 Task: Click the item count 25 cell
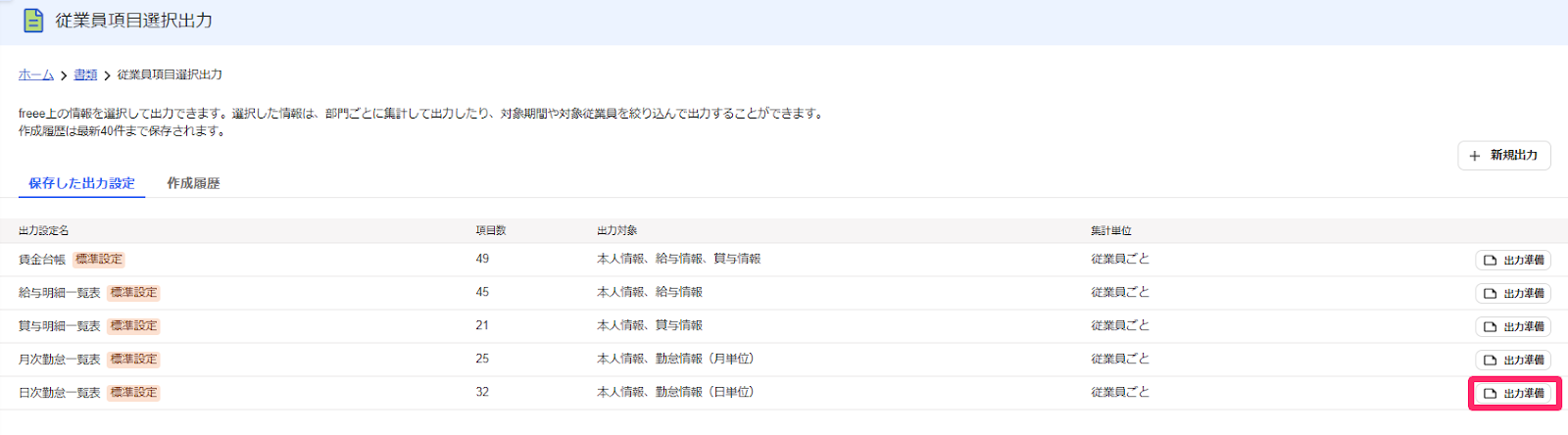482,359
